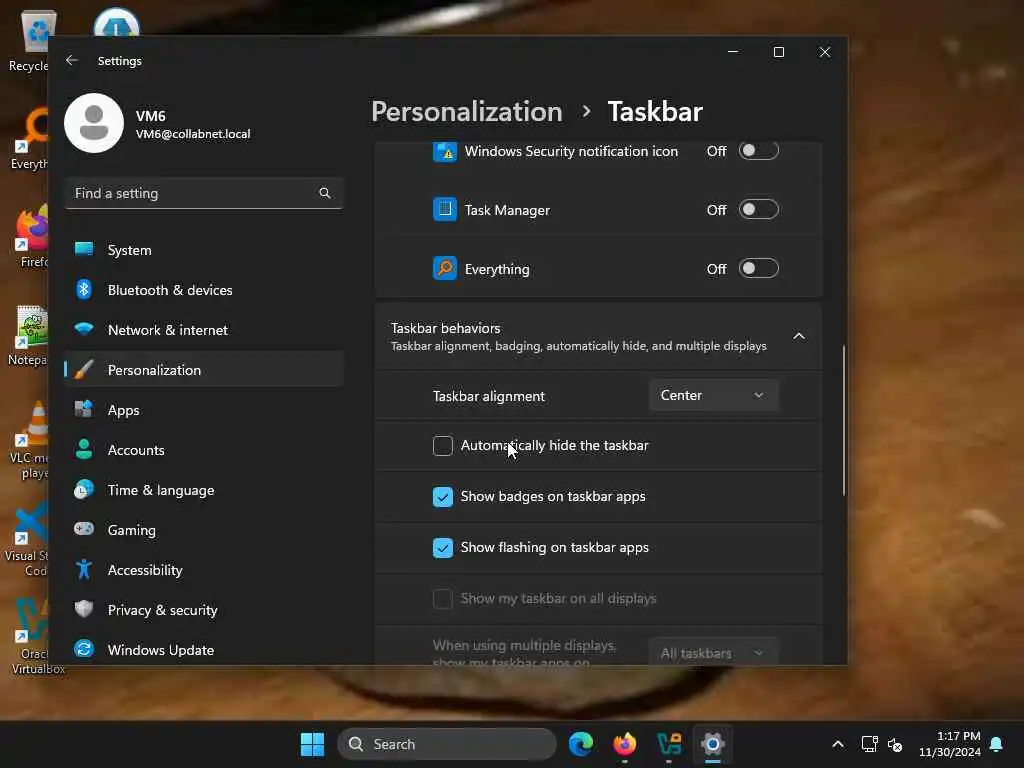The height and width of the screenshot is (768, 1024).
Task: Click the muted volume tray icon
Action: coord(895,744)
